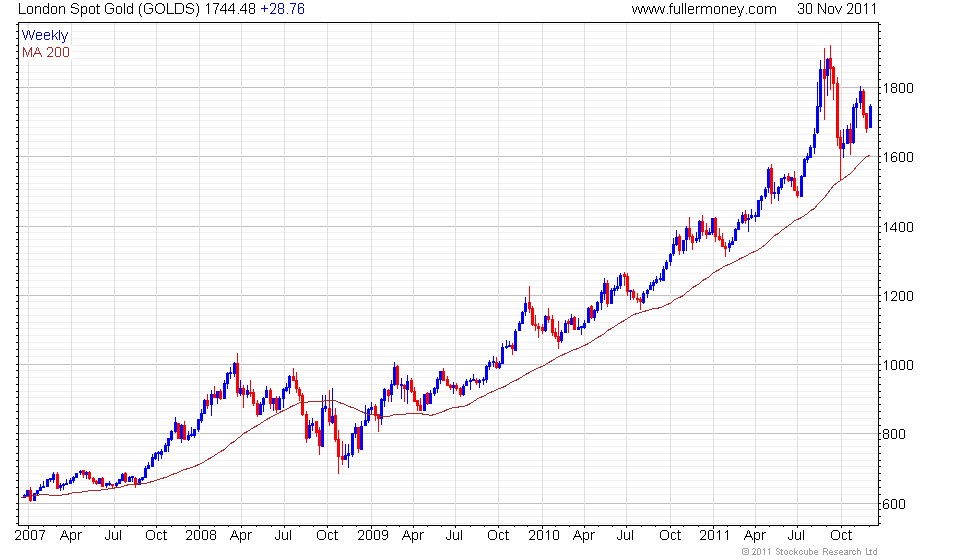The image size is (960, 560).
Task: Click the 1400 price axis label
Action: 898,227
